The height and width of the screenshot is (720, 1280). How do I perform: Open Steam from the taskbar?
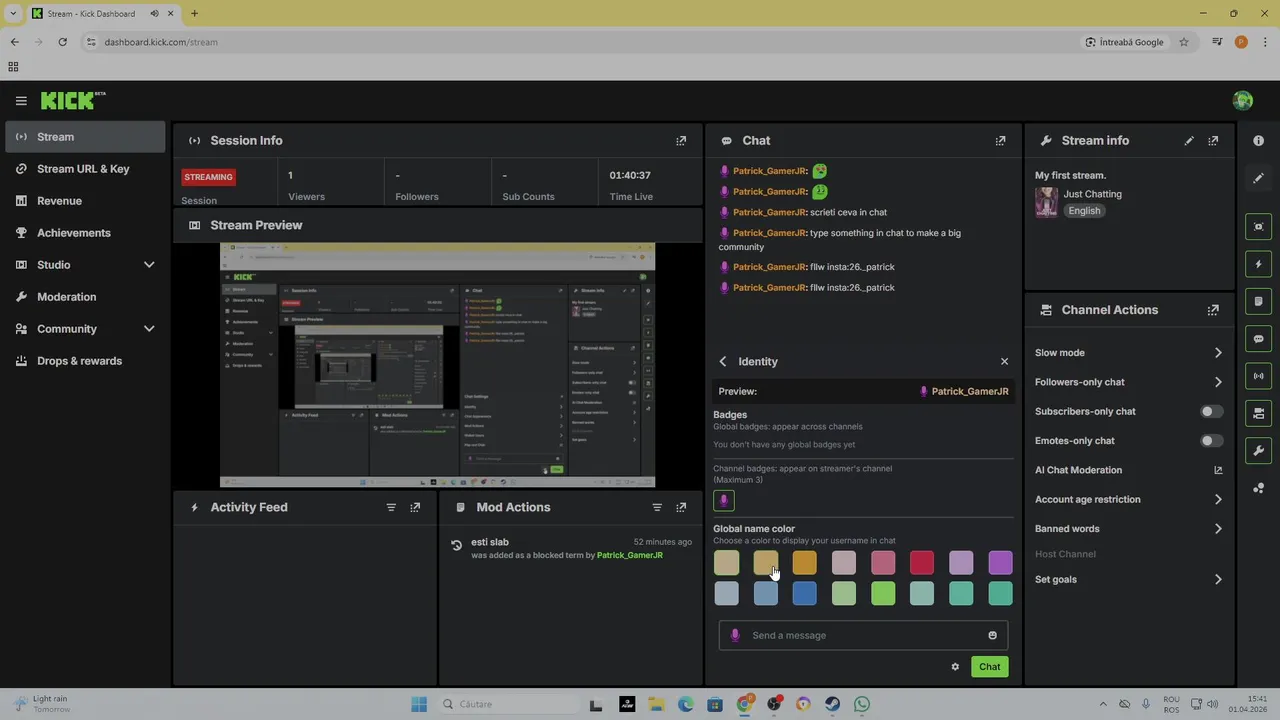tap(832, 704)
